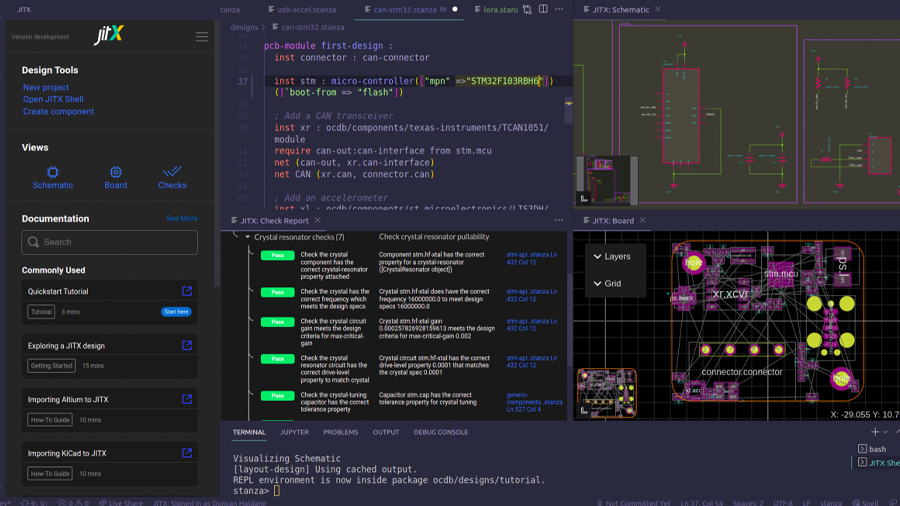
Task: Click the Create component link
Action: point(58,111)
